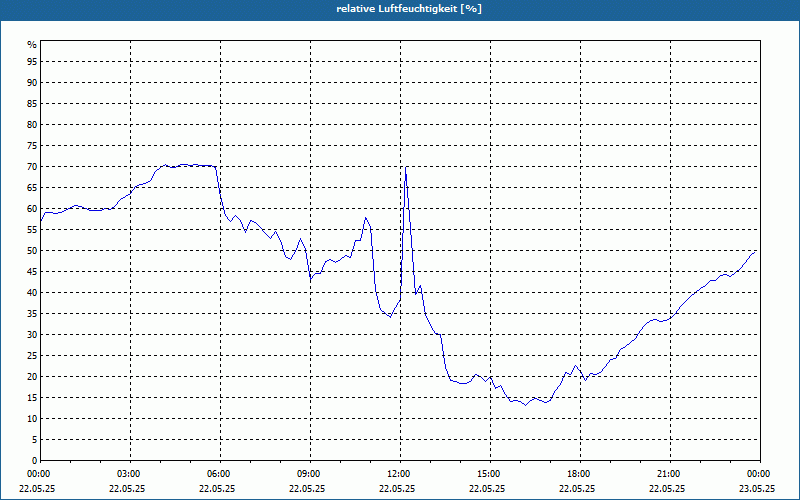Click the '85' y-axis label

click(32, 104)
